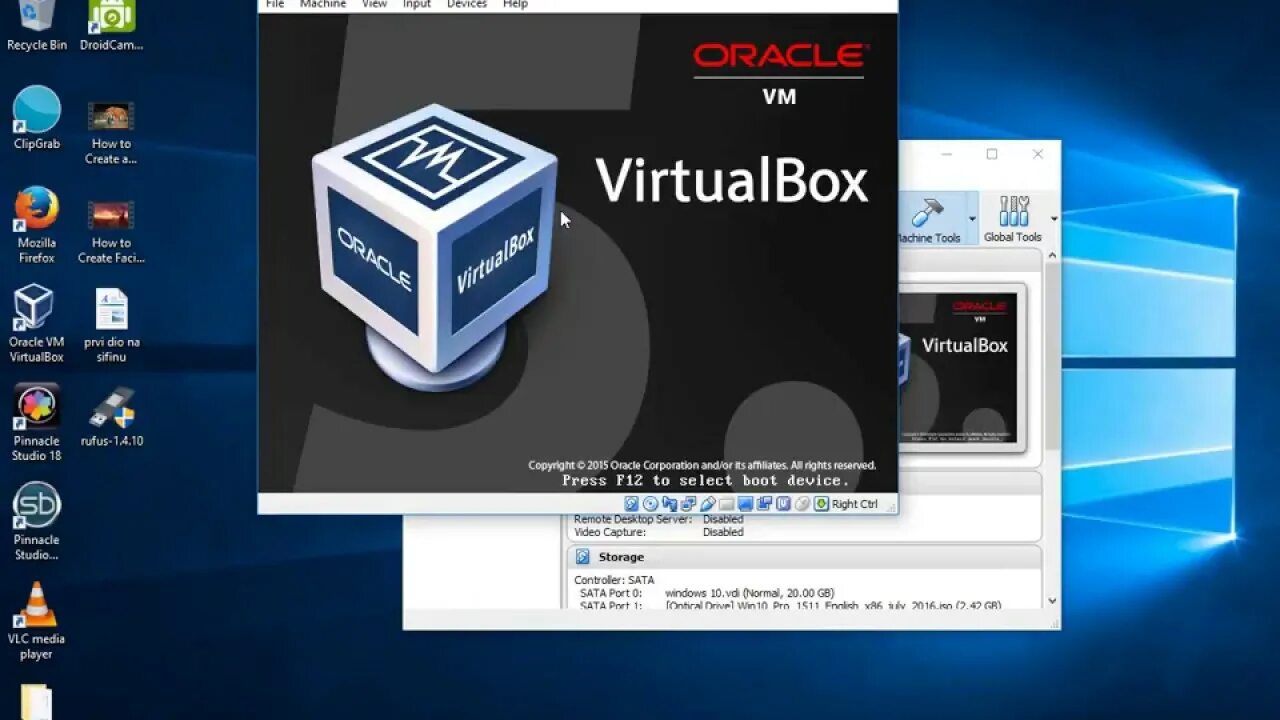This screenshot has width=1280, height=720.
Task: Click the Right Ctrl host key label
Action: click(x=855, y=504)
